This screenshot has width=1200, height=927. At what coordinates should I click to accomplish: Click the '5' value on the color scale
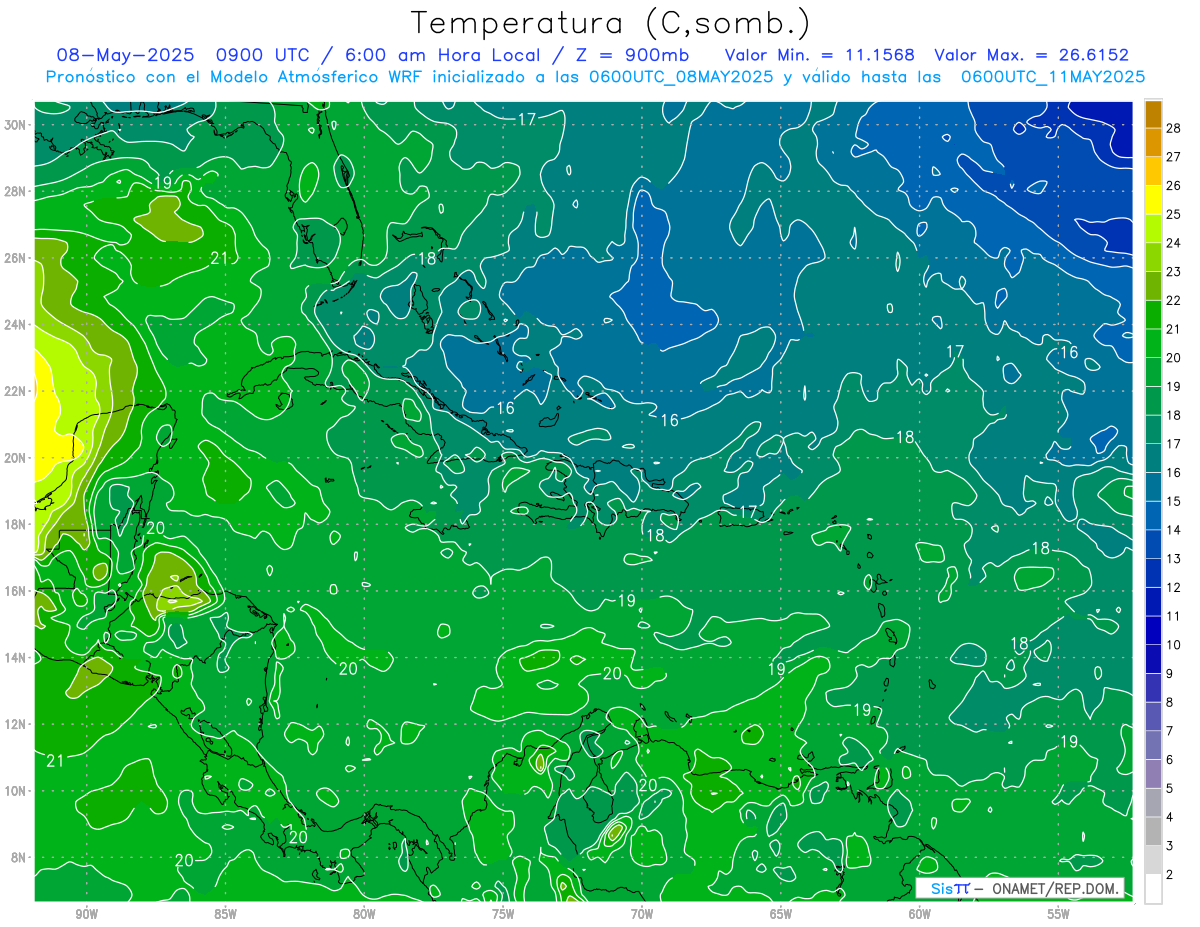click(x=1170, y=788)
